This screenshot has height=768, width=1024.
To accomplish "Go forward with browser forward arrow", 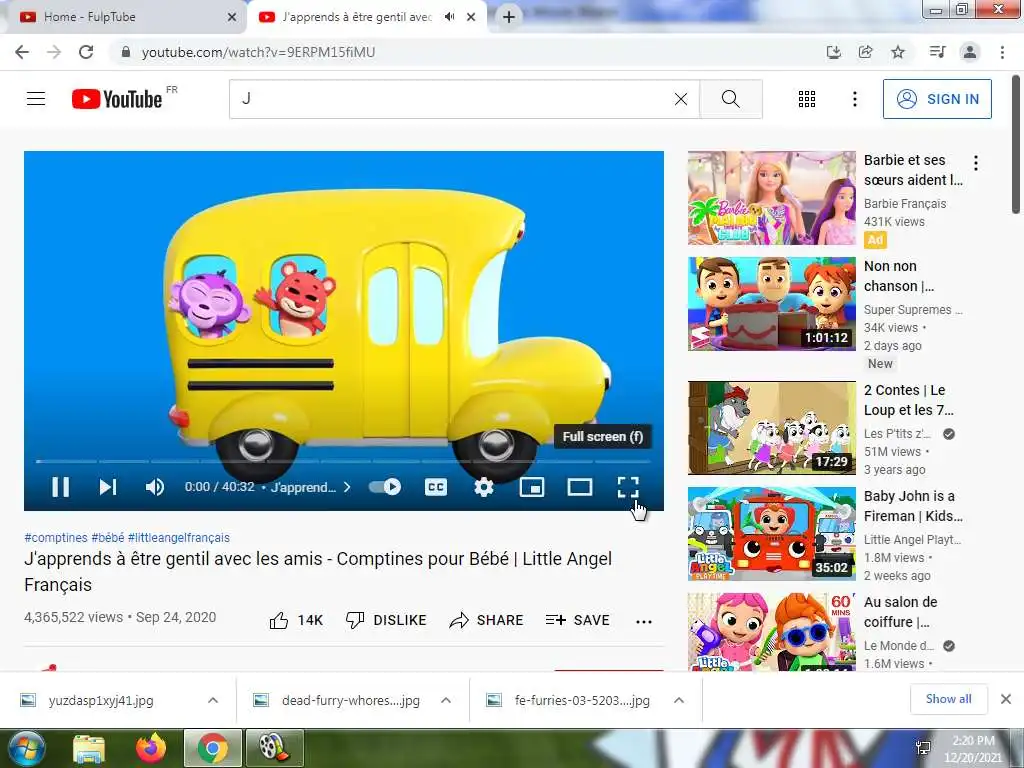I will tap(54, 52).
